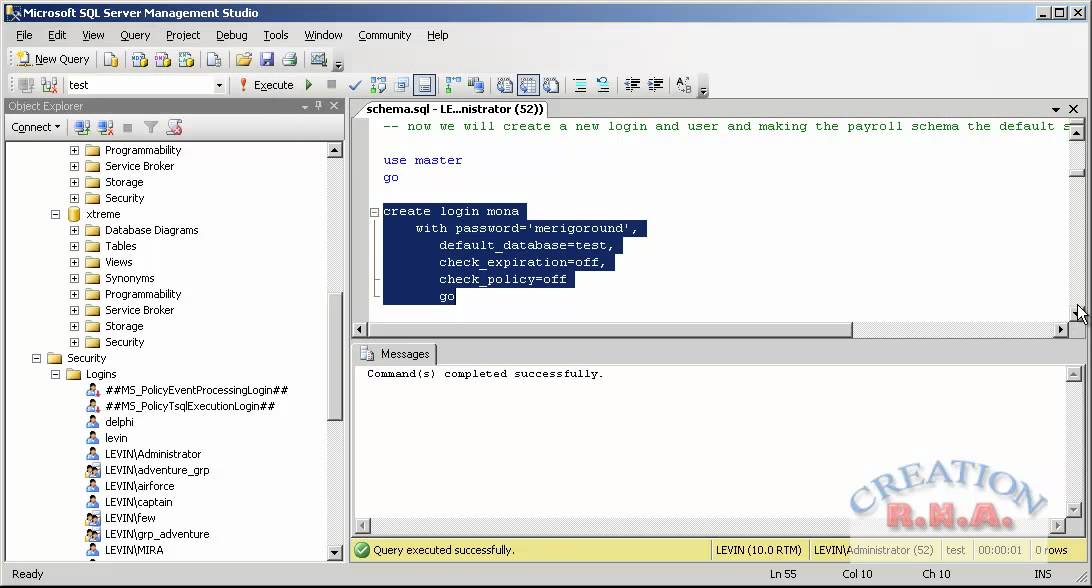
Task: Select the LEVIN\airforce login
Action: (x=139, y=486)
